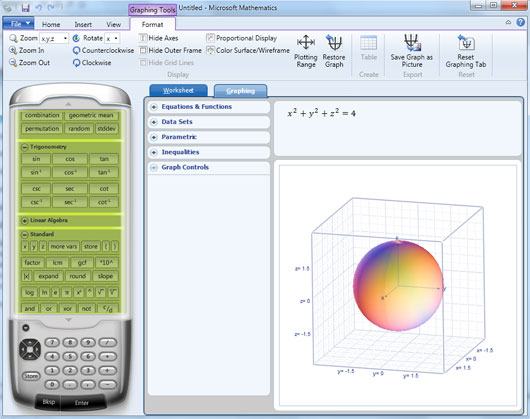Click the stddev button
The image size is (530, 419).
click(x=106, y=129)
